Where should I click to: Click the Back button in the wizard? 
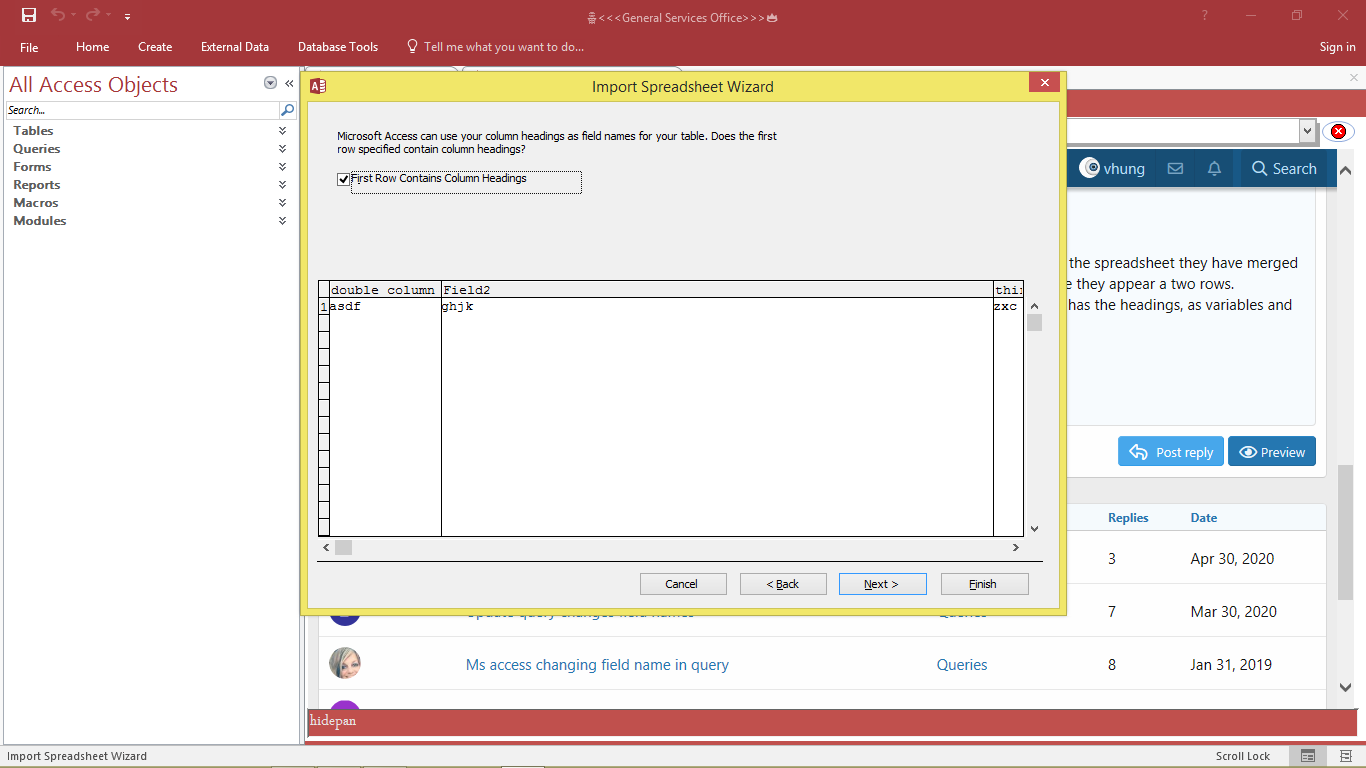click(x=783, y=584)
